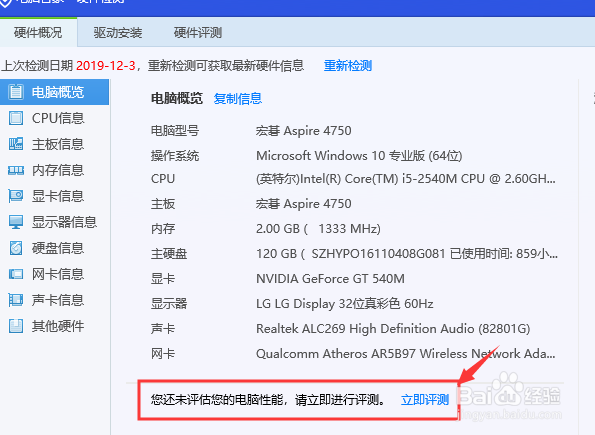Click the Microsoft Windows 10 专业版 text
The height and width of the screenshot is (435, 595).
click(x=359, y=156)
